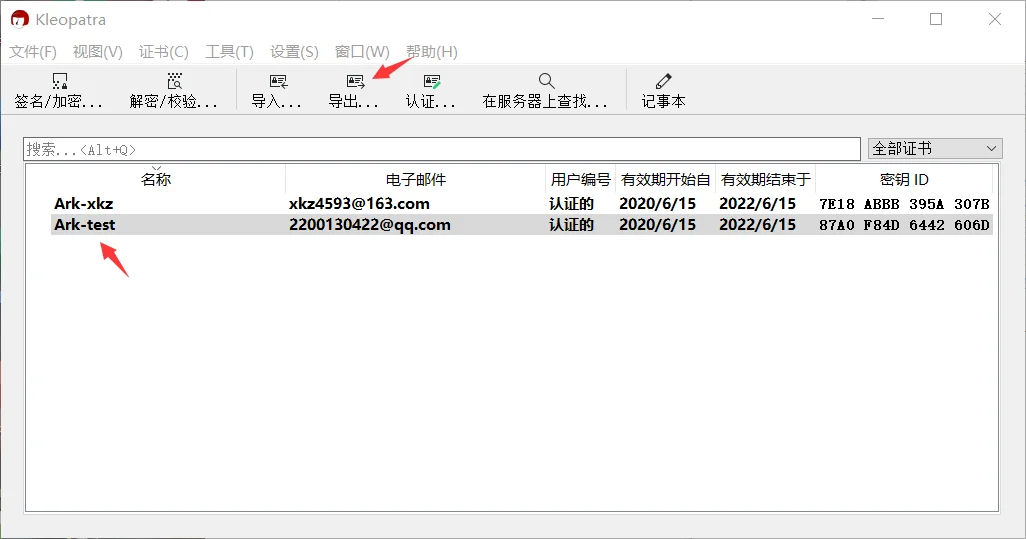Sort by the 密钥 ID column header

(904, 179)
